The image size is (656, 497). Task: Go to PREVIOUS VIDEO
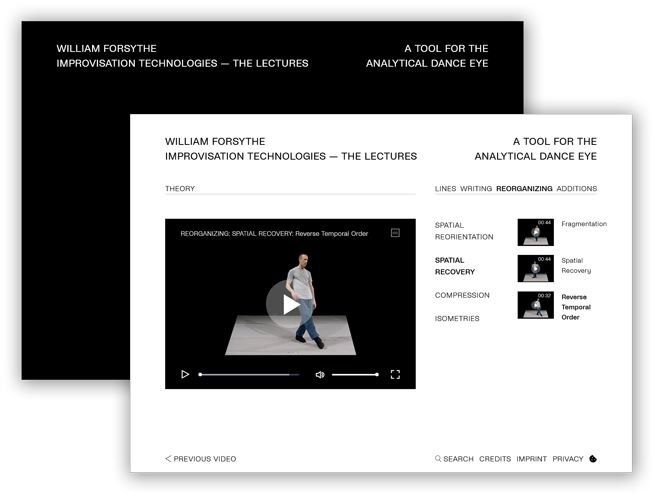(x=201, y=459)
